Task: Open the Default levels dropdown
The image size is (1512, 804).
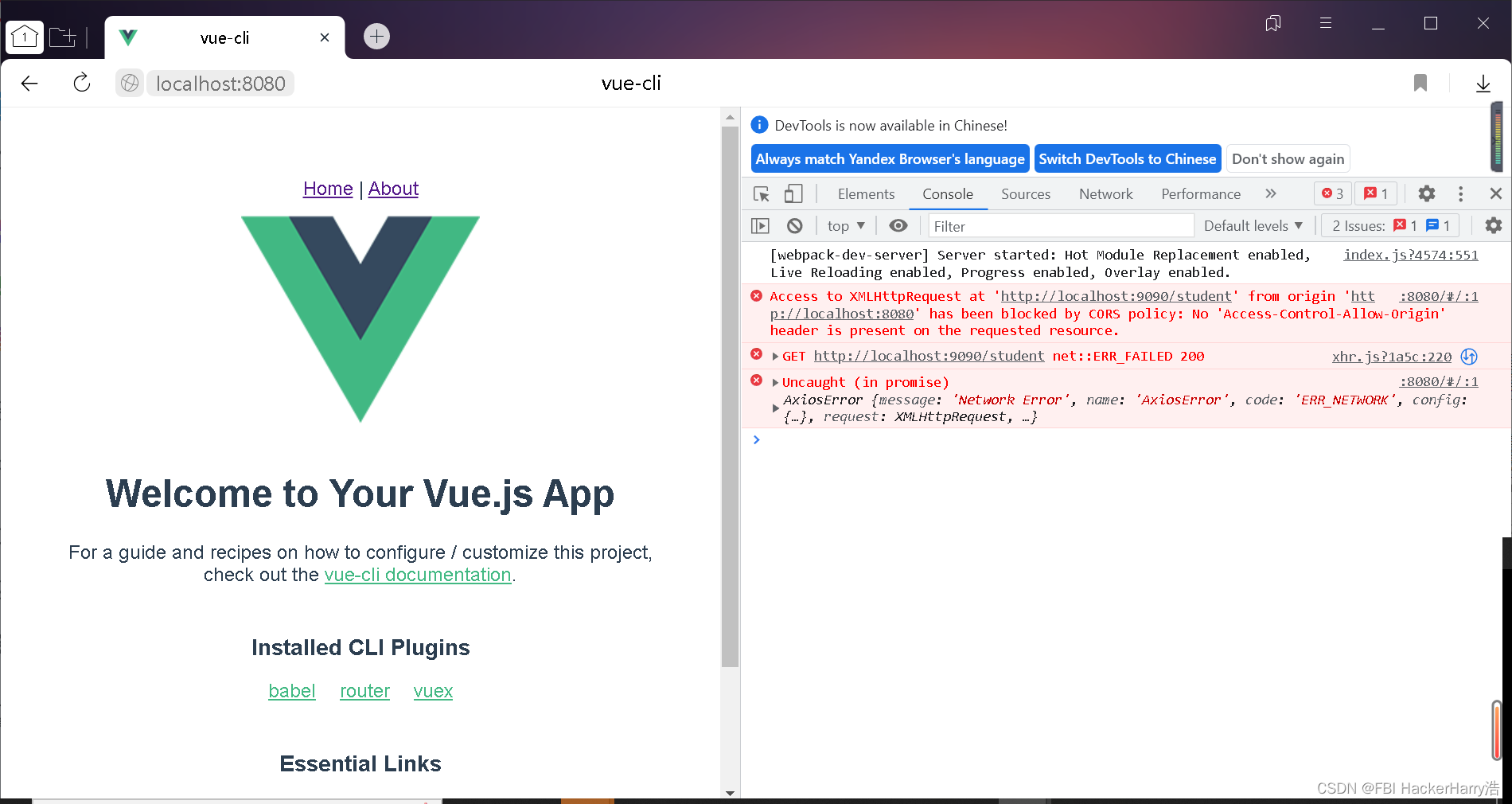Action: 1253,225
